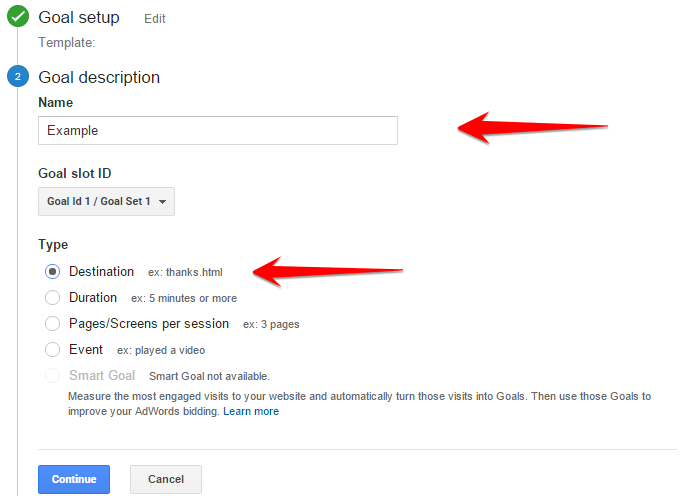Click the Goal slot ID label

(74, 173)
